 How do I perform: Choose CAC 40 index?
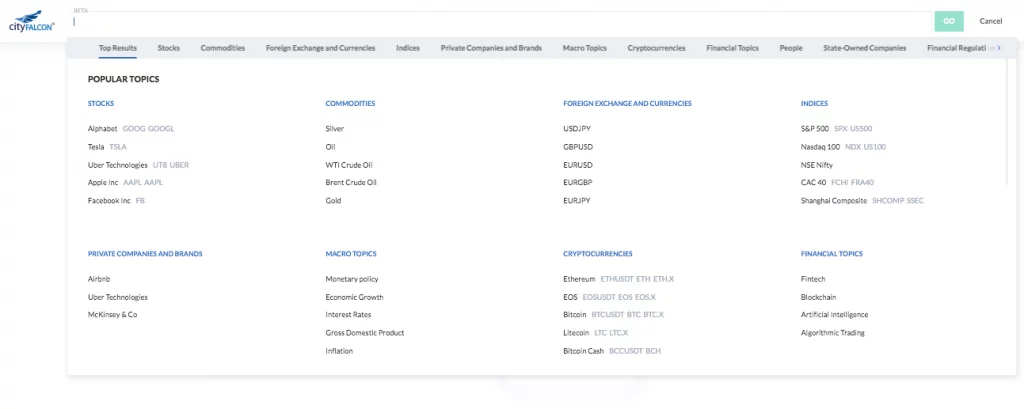click(x=837, y=182)
